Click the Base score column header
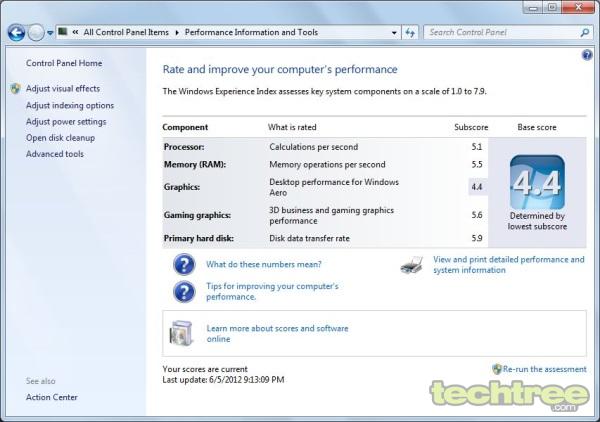This screenshot has width=600, height=422. [x=537, y=127]
